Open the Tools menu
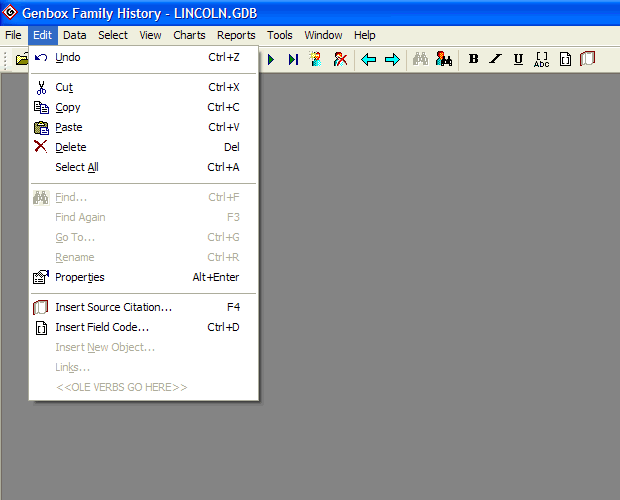The height and width of the screenshot is (500, 620). pyautogui.click(x=280, y=35)
